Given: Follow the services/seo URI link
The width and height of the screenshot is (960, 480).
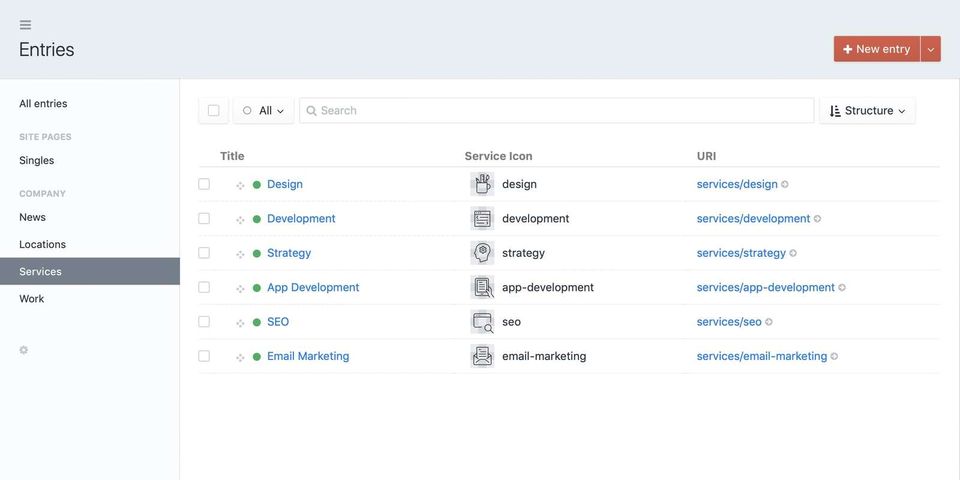Looking at the screenshot, I should coord(729,321).
